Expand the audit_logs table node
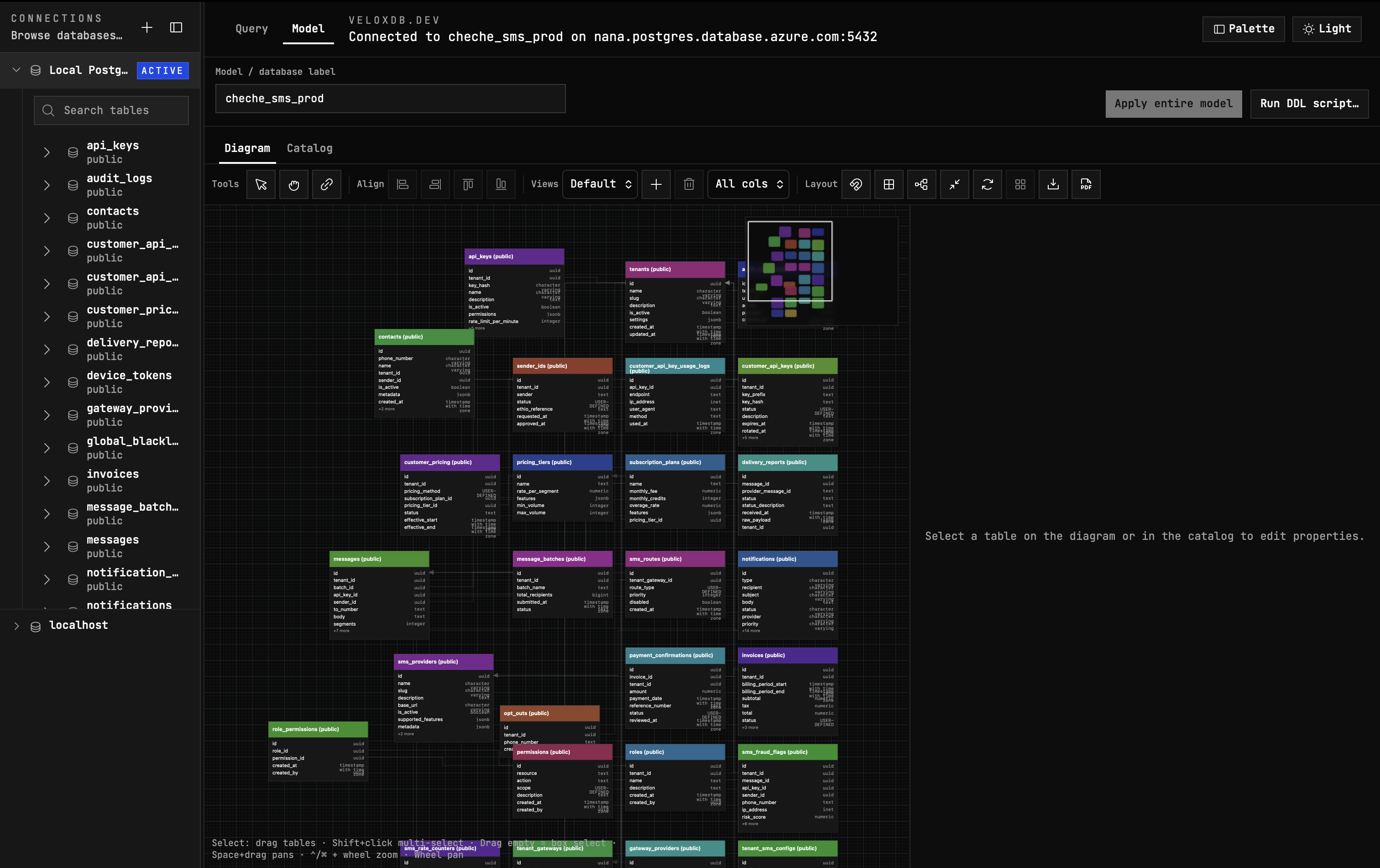The image size is (1380, 868). 47,185
